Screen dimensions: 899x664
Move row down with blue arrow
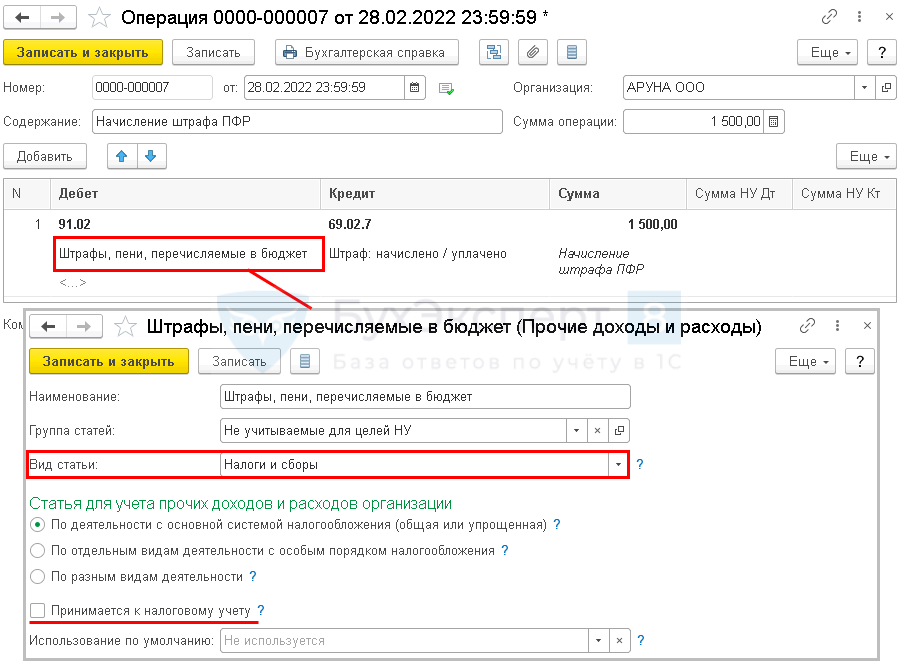pos(151,156)
